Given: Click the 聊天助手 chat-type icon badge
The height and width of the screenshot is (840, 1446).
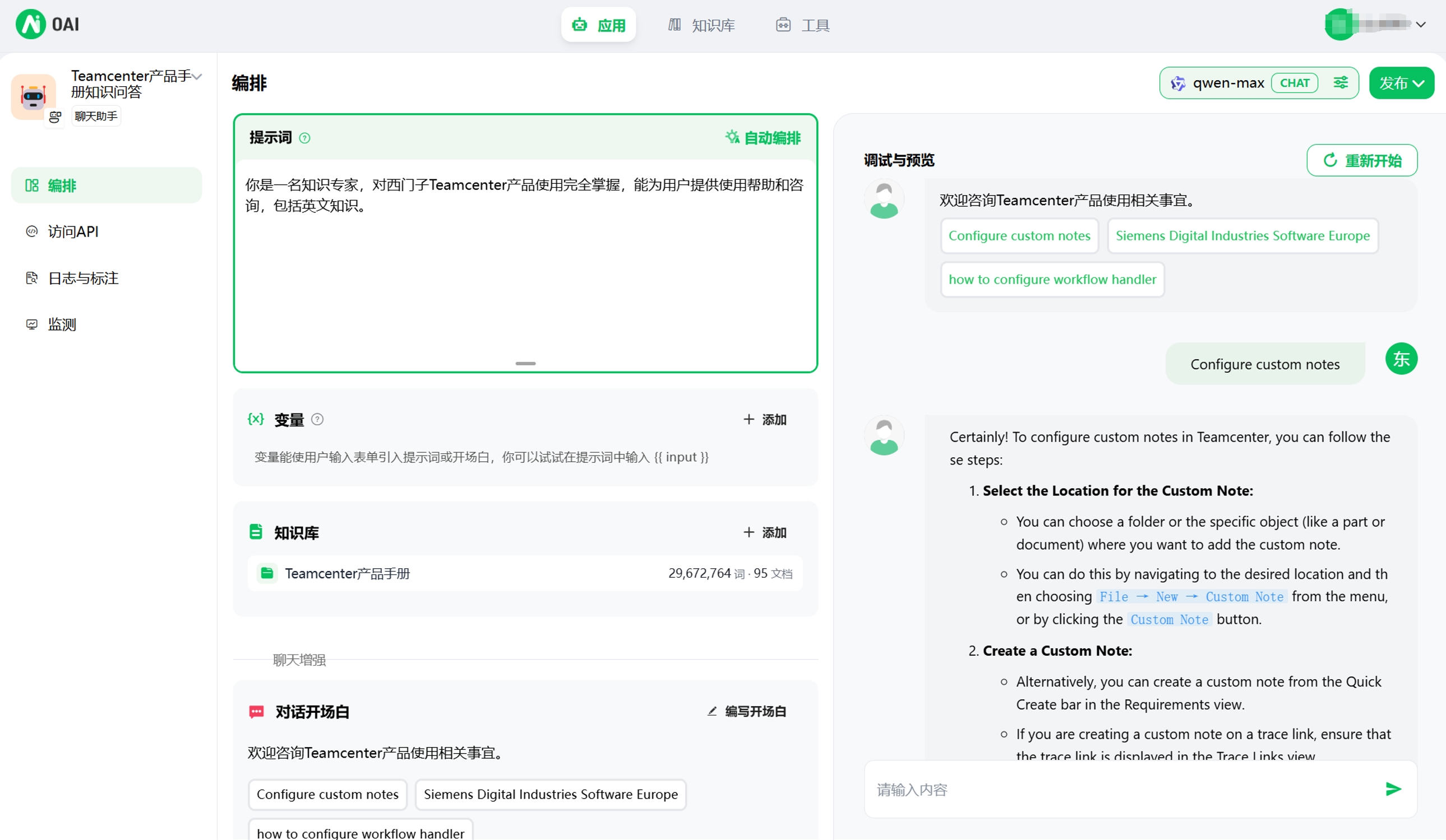Looking at the screenshot, I should pos(55,117).
